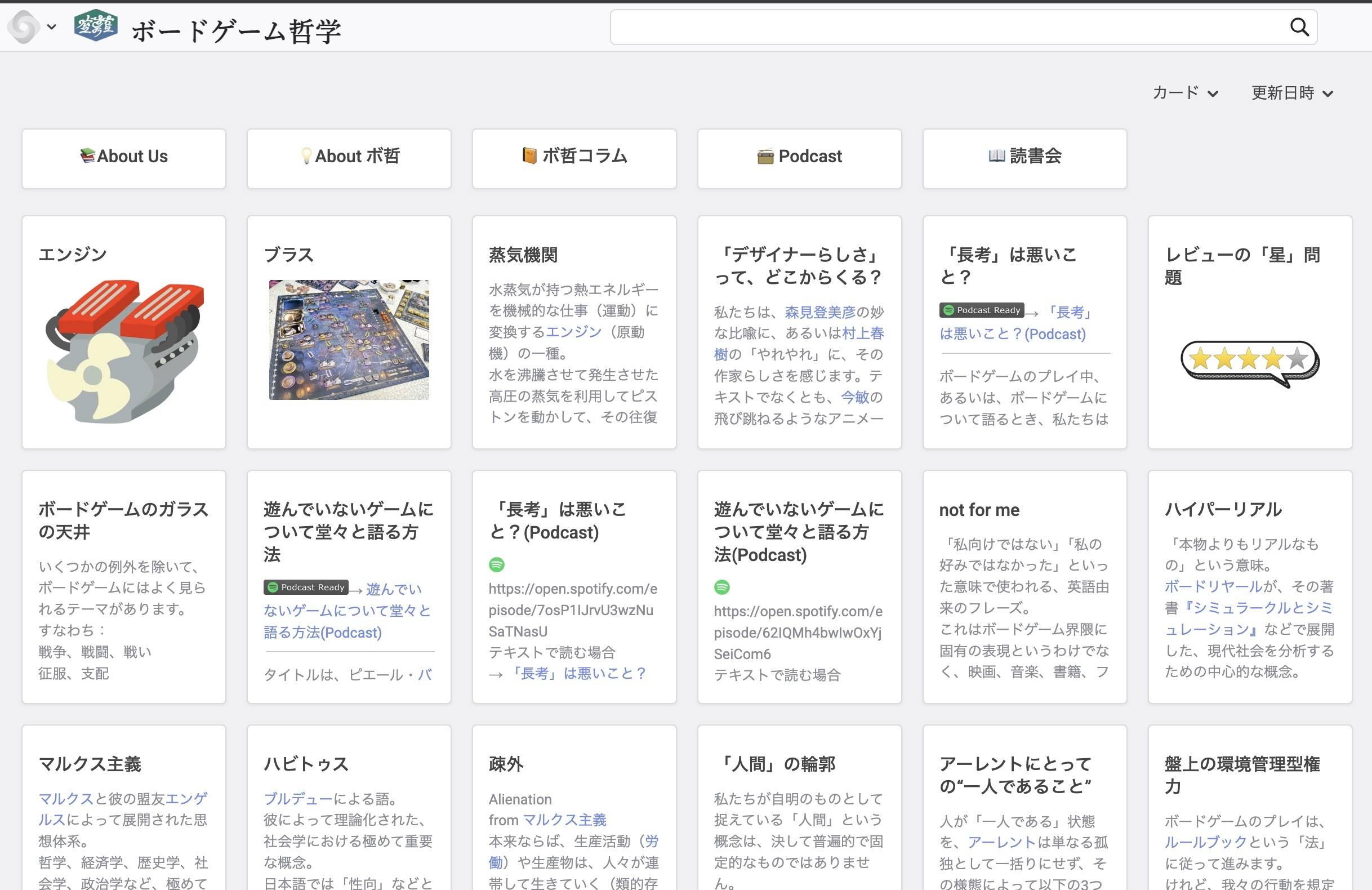Open the 読書会 pinned card
This screenshot has width=1372, height=890.
click(x=1024, y=157)
